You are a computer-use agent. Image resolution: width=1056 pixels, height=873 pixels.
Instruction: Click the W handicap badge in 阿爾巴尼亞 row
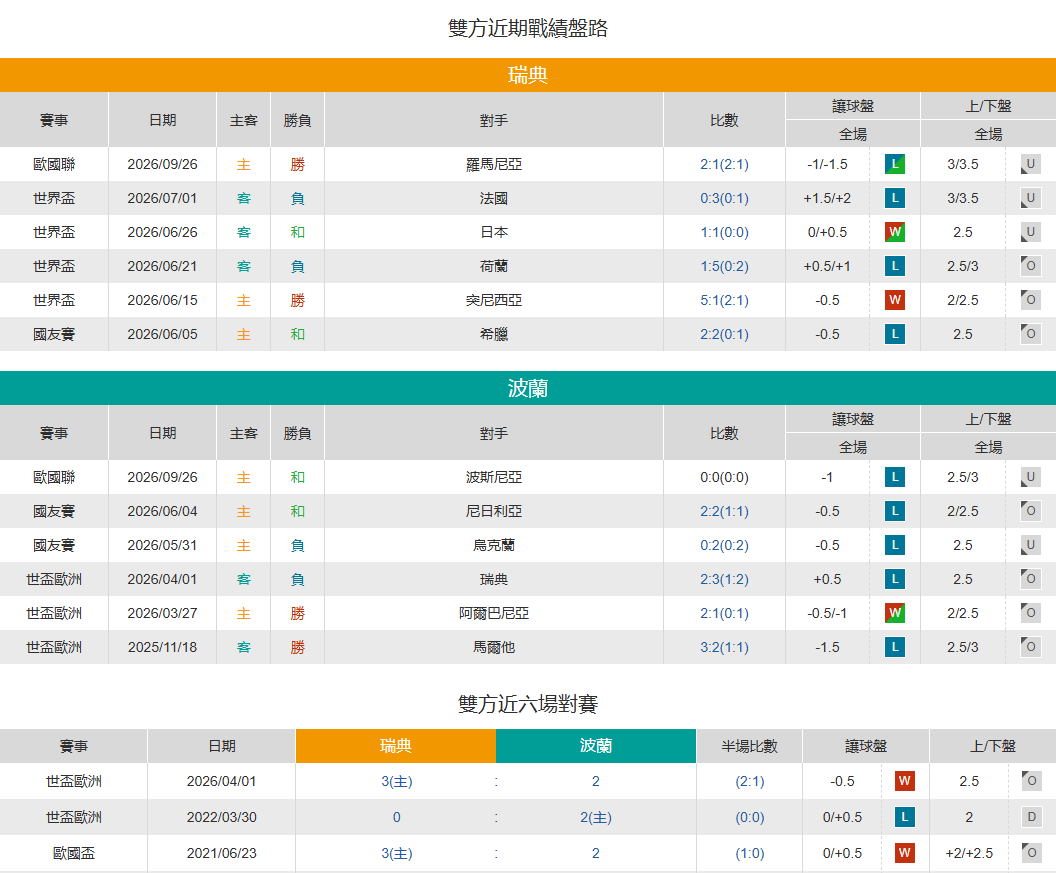[x=894, y=613]
